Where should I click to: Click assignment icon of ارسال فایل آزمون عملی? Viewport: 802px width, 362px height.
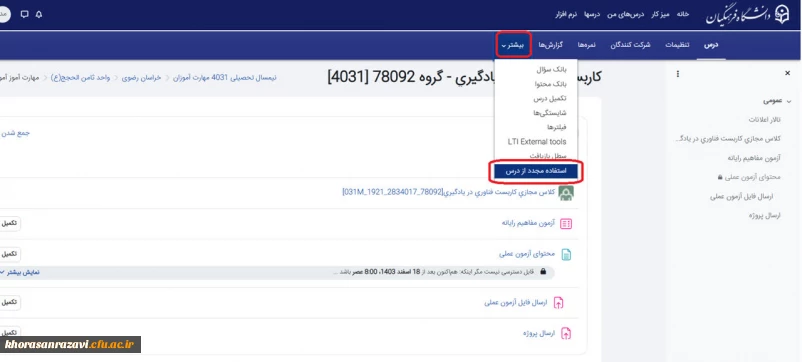click(x=559, y=303)
